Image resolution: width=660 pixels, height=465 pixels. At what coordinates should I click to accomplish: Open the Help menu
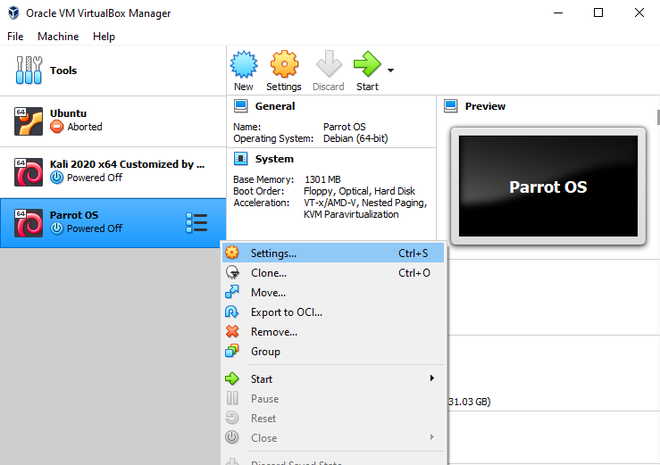pos(104,37)
